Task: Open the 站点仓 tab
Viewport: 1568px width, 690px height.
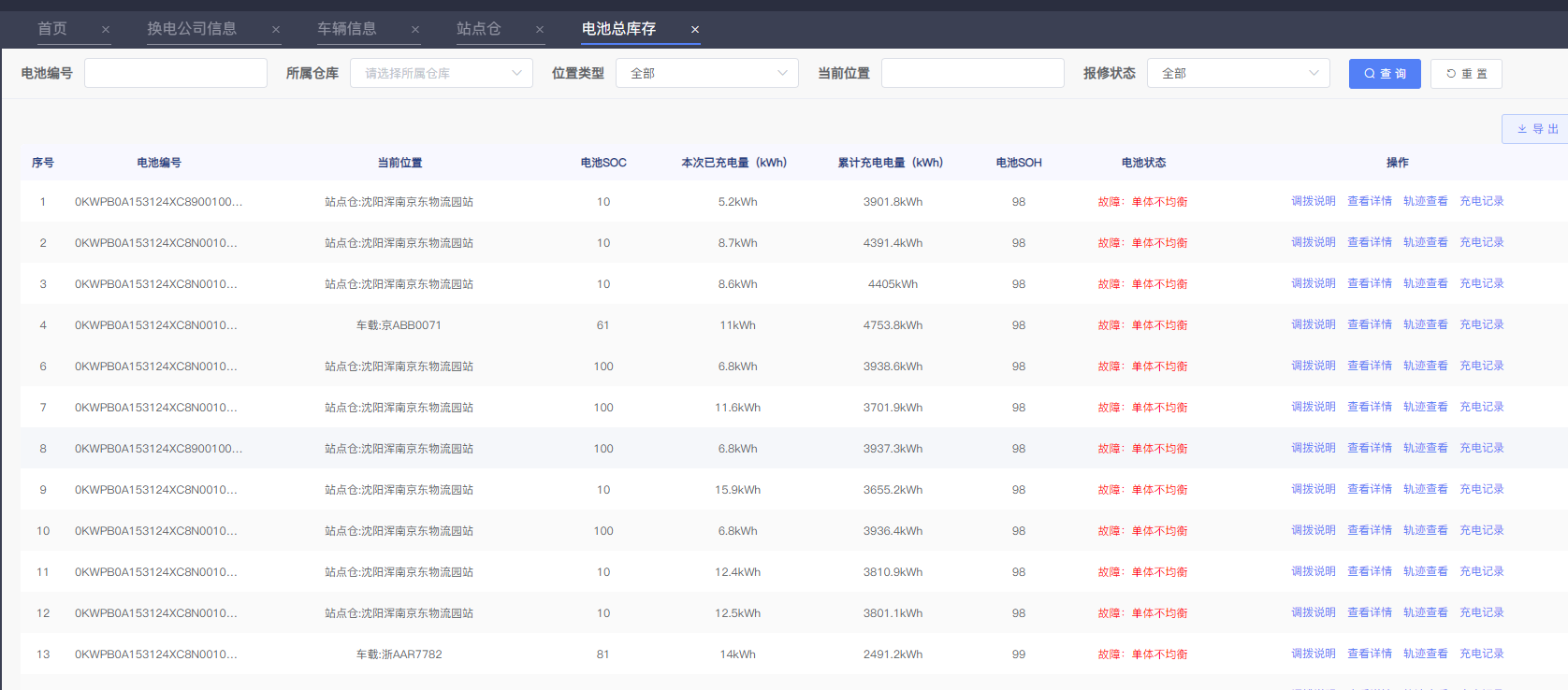Action: pos(479,29)
